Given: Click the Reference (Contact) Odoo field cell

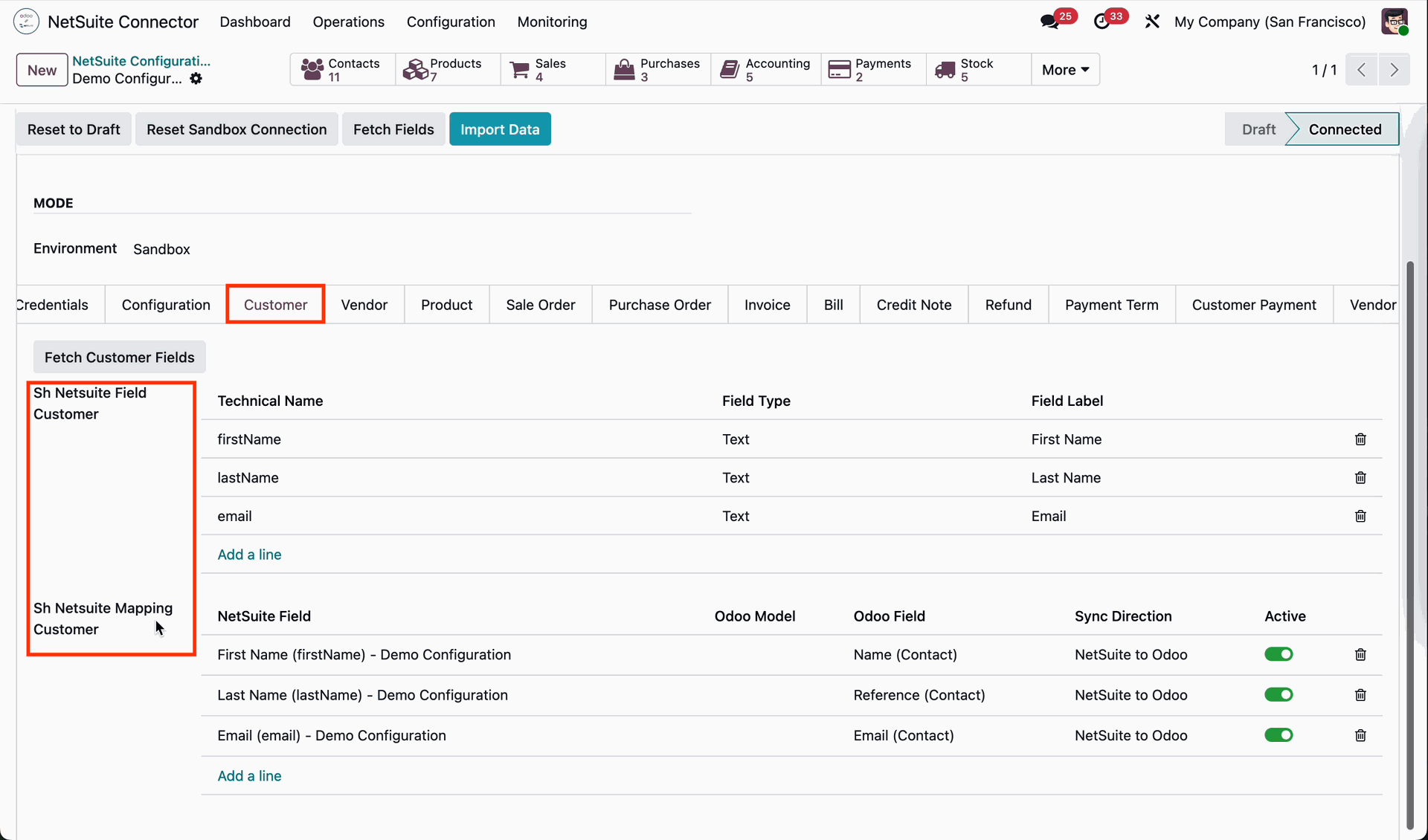Looking at the screenshot, I should (919, 695).
